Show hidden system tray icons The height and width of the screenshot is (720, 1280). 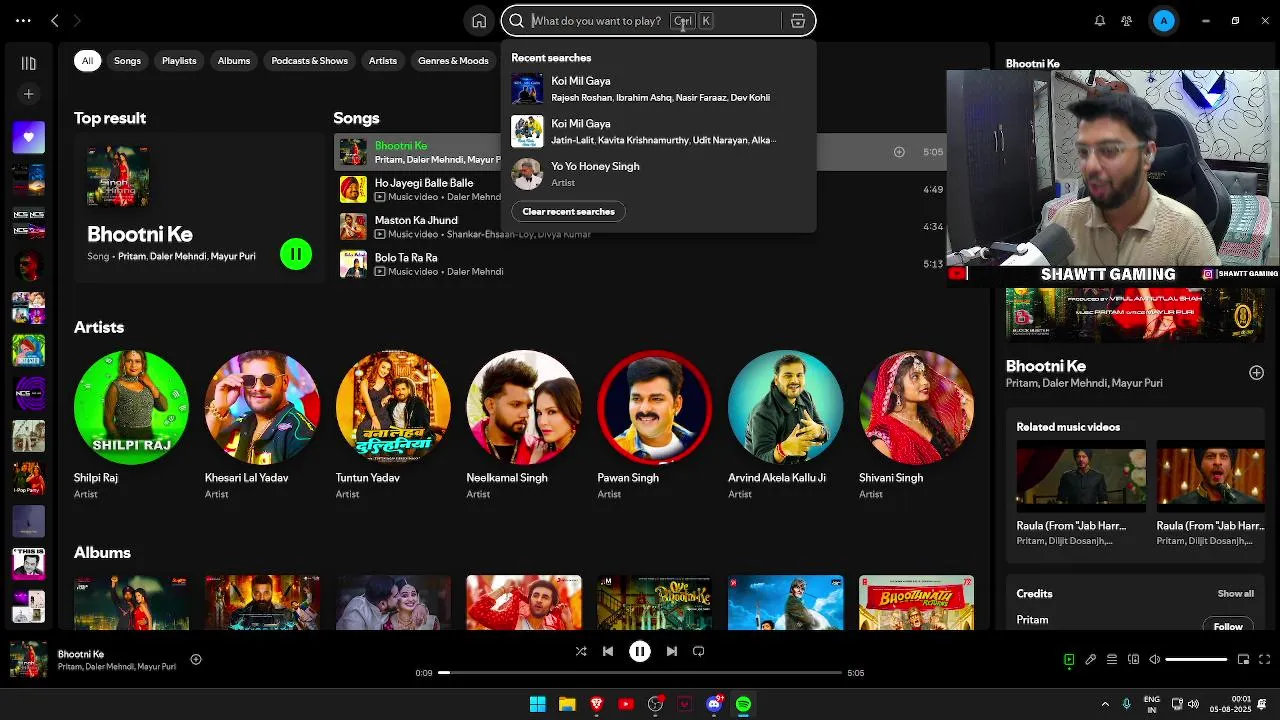pos(1105,704)
